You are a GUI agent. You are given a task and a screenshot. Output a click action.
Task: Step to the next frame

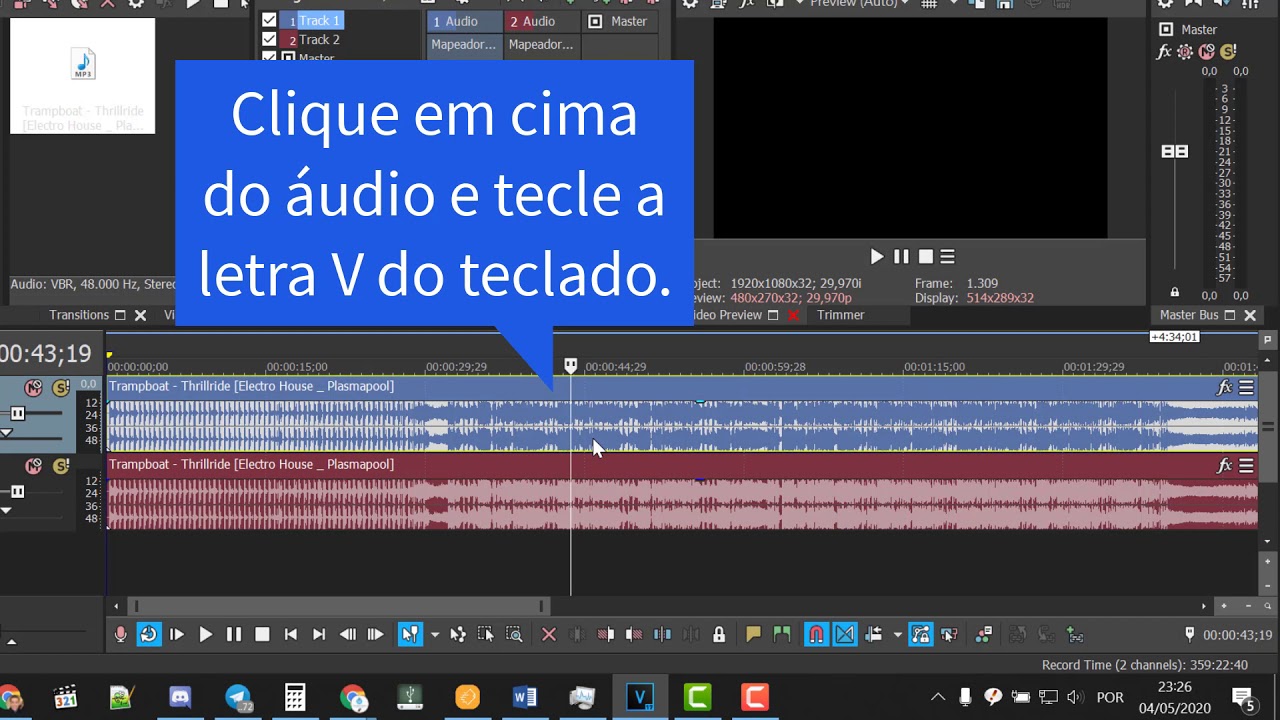(x=376, y=634)
